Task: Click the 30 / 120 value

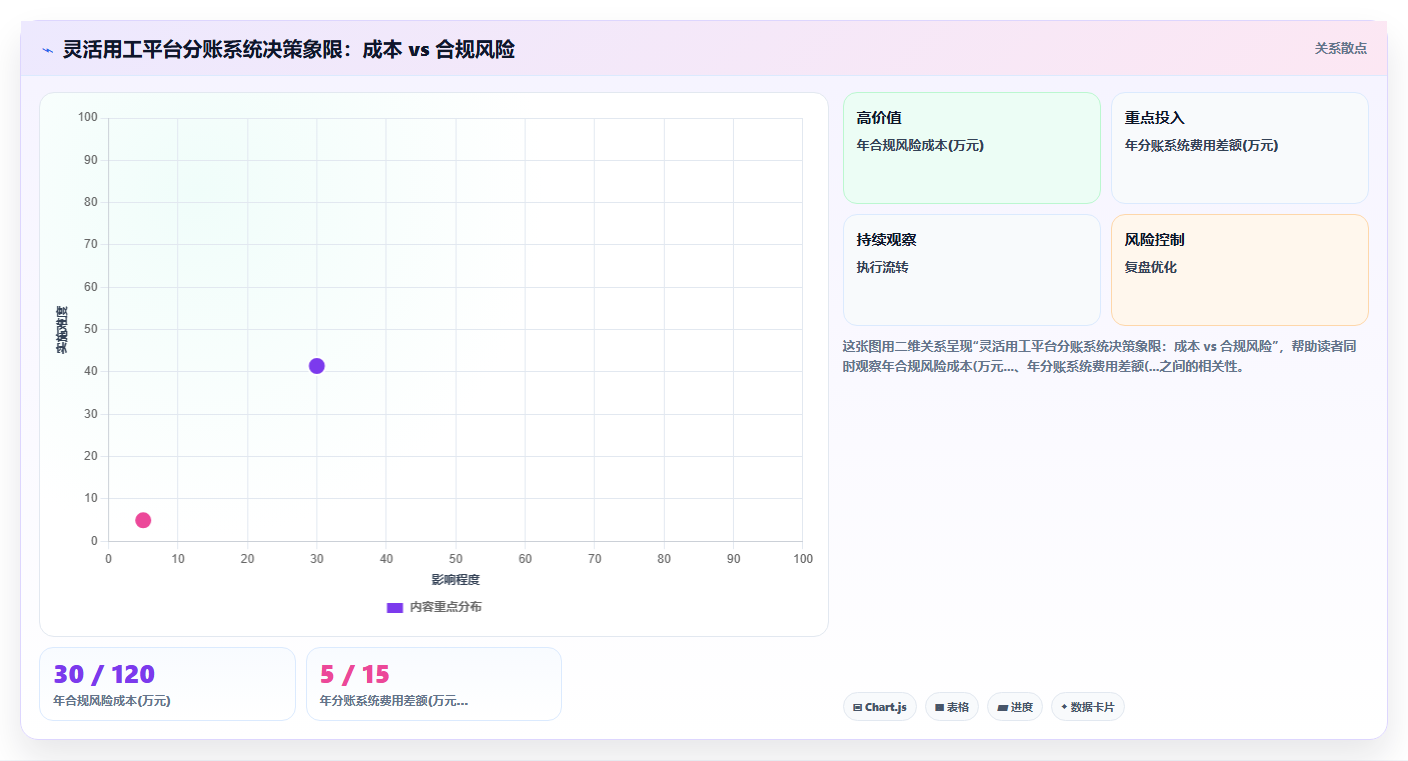Action: [104, 675]
